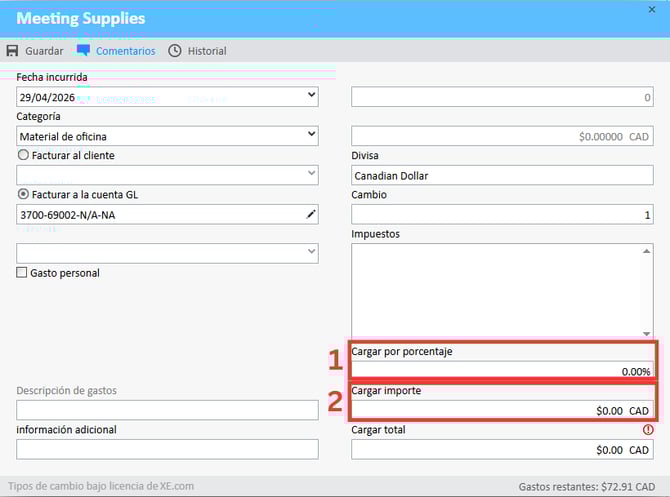
Task: Click the Historial clock icon
Action: point(175,51)
